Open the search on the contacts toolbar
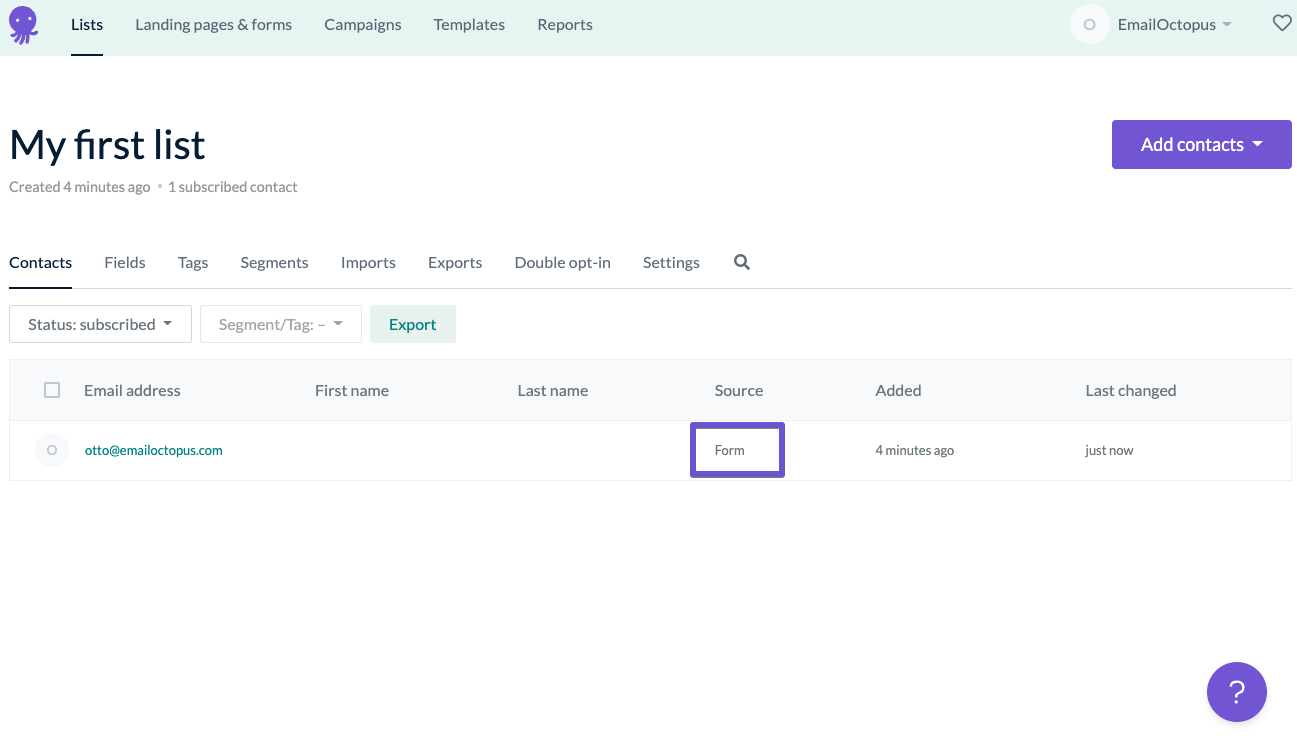Image resolution: width=1297 pixels, height=754 pixels. tap(741, 262)
